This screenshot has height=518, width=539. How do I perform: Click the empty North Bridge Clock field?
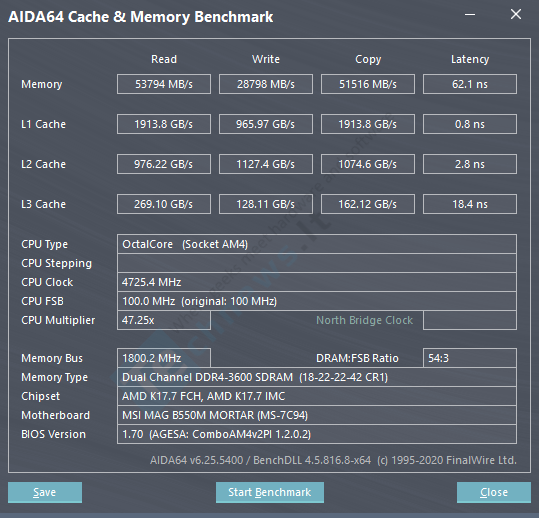tap(470, 320)
